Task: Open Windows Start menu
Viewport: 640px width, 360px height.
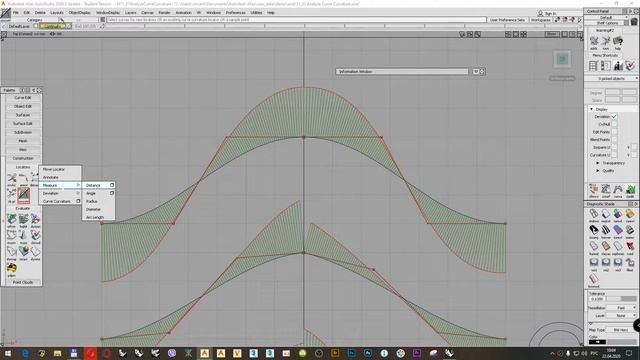Action: pyautogui.click(x=8, y=353)
